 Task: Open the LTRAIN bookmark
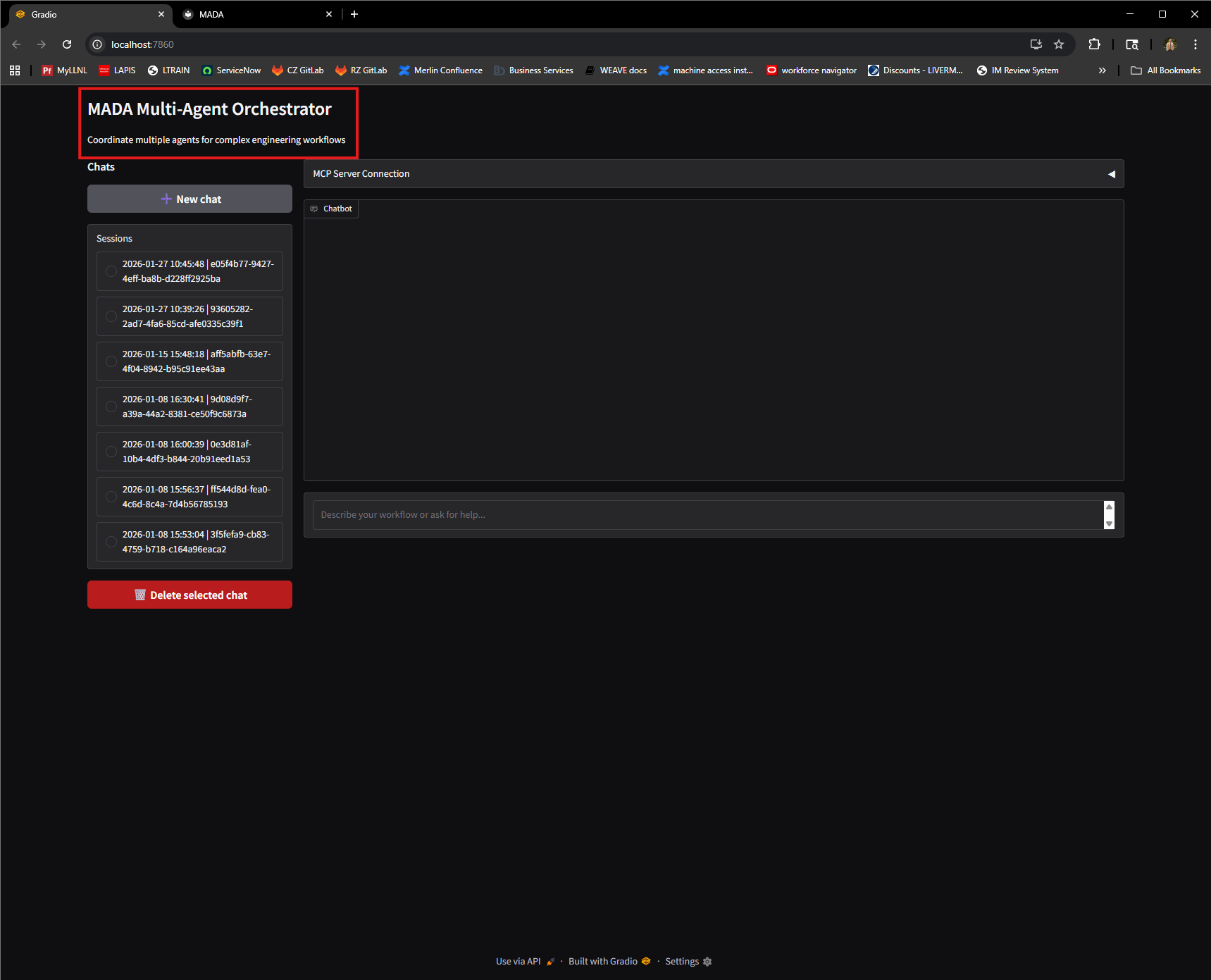coord(169,70)
